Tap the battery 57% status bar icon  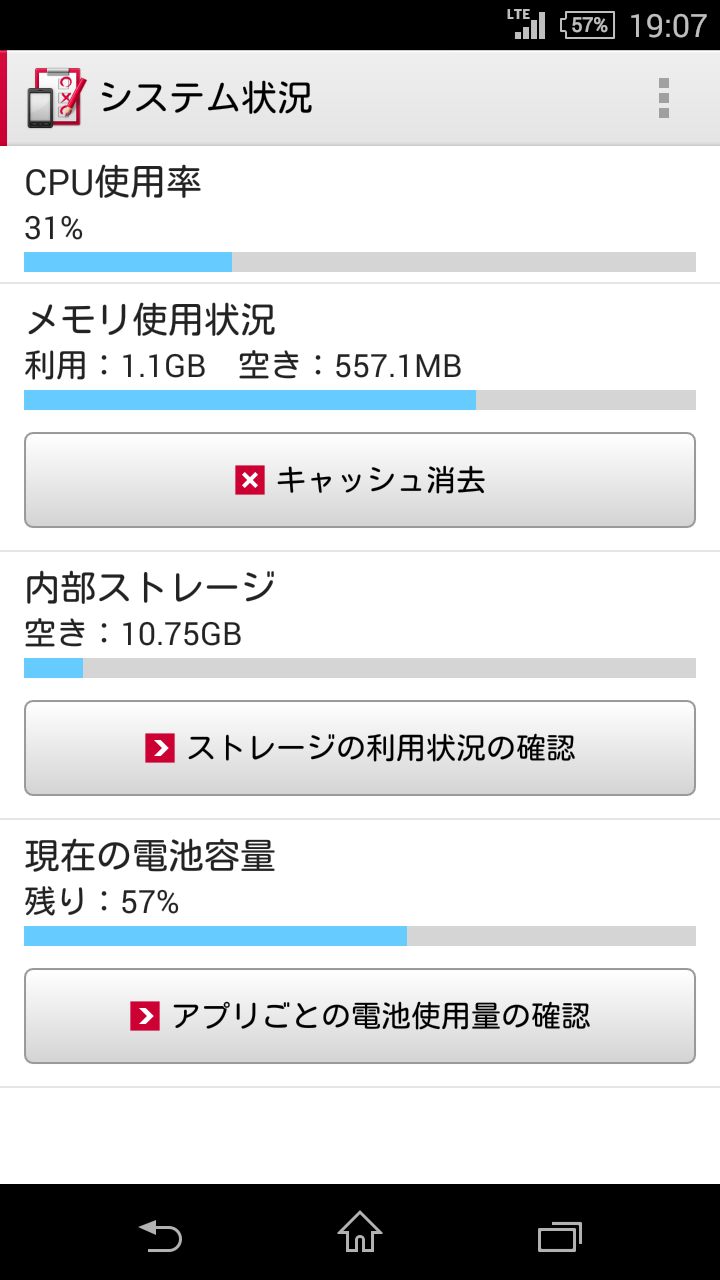click(x=587, y=25)
